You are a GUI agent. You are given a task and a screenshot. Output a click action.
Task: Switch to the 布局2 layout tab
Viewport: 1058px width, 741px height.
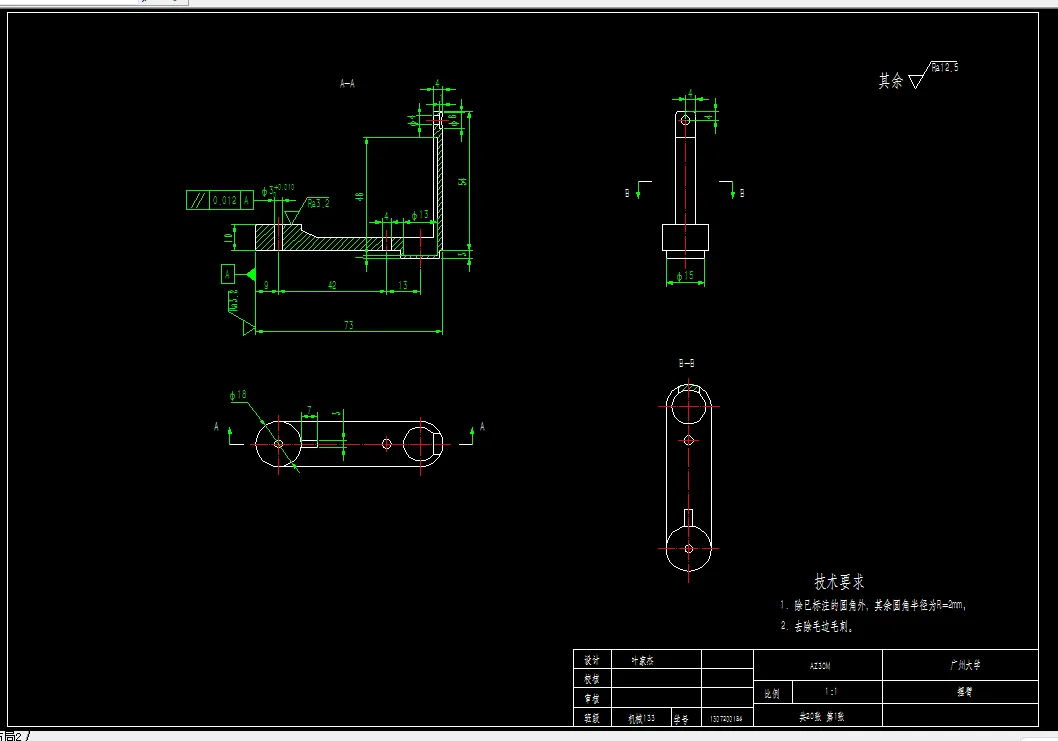coord(13,736)
